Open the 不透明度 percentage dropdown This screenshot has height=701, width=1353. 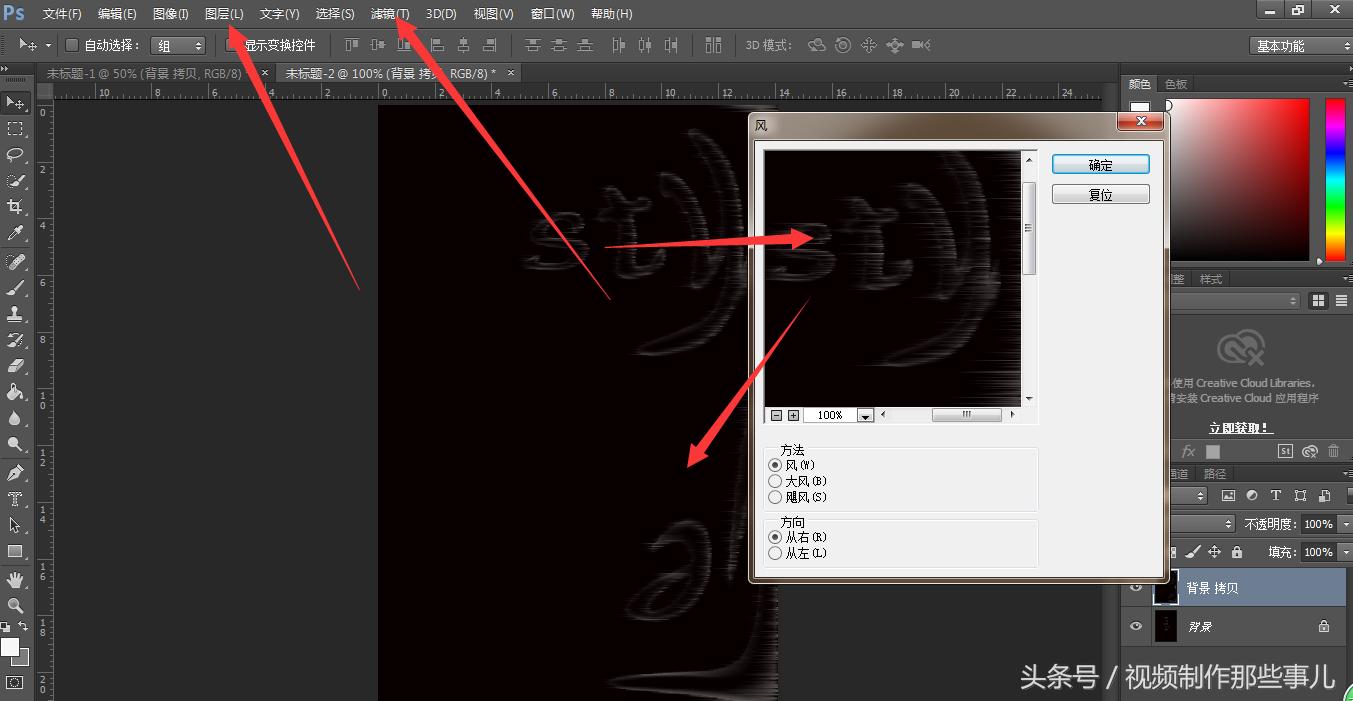(x=1345, y=523)
